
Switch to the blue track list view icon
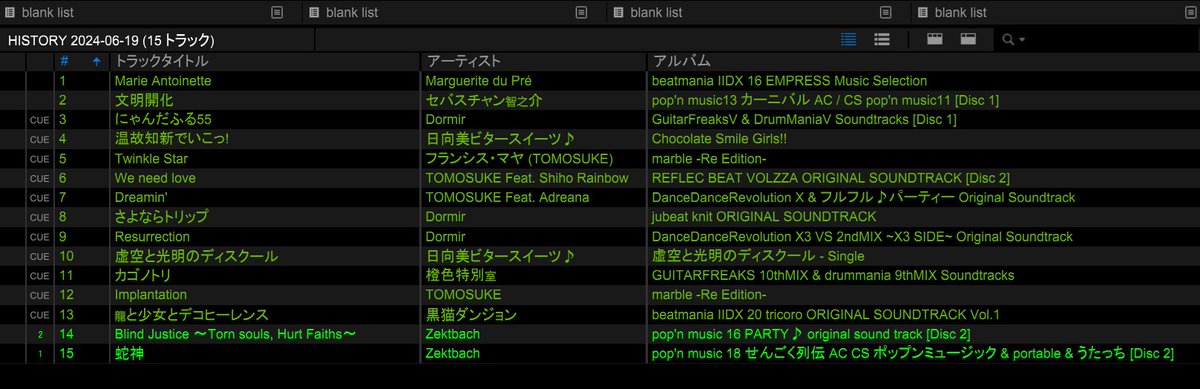coord(849,39)
